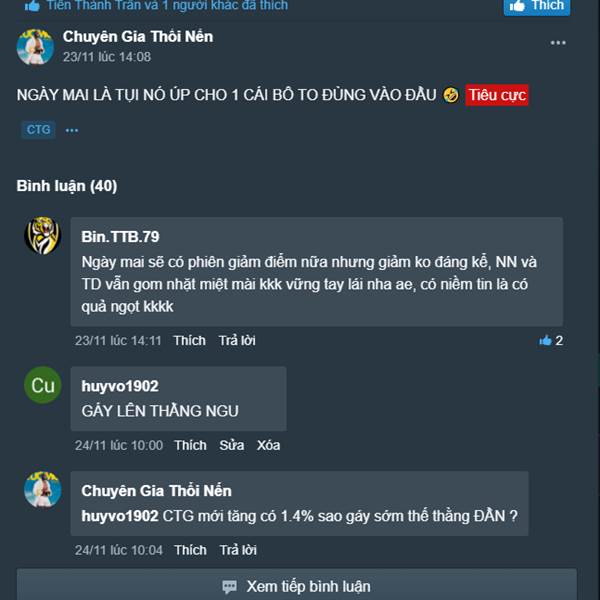Like the Chuyên Gia Thổi Nến reply
Viewport: 600px width, 600px height.
coord(190,550)
